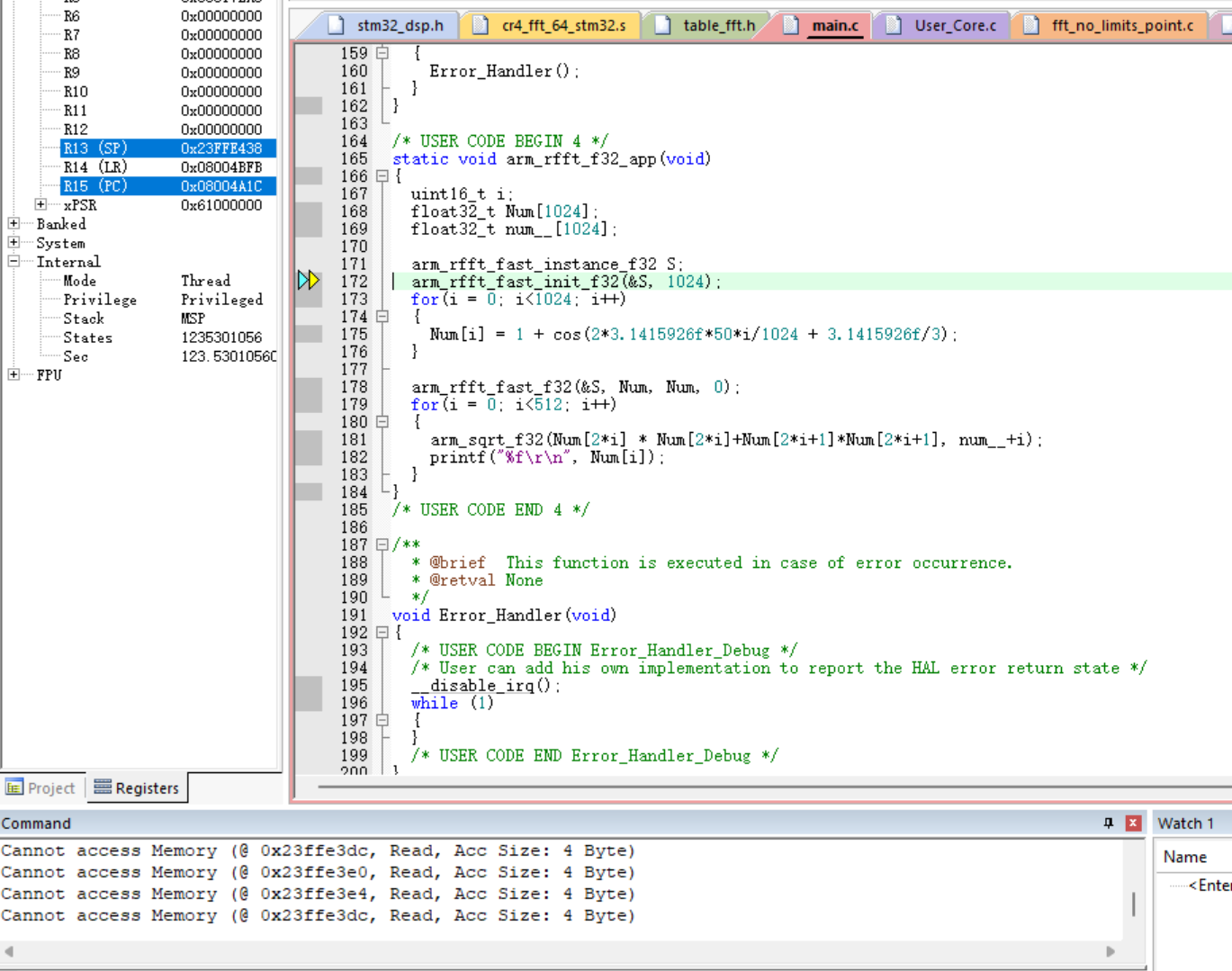Click the editor horizontal scrollbar
Screen dimensions: 1232x971
tap(774, 787)
